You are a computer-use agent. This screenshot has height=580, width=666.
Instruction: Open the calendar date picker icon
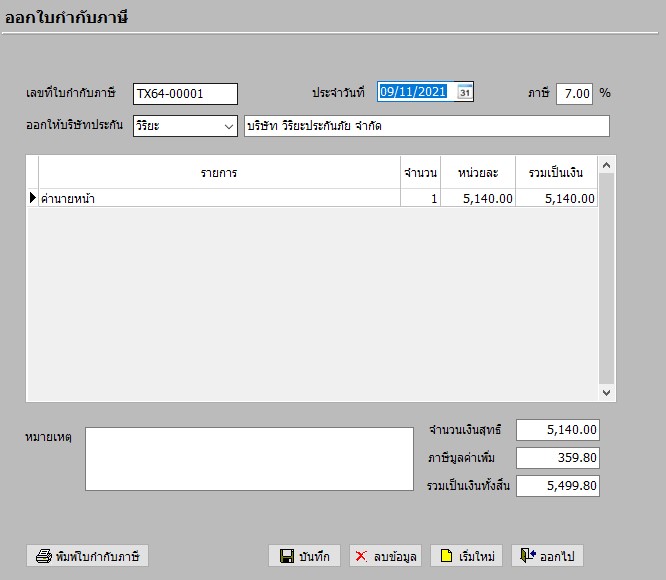465,93
